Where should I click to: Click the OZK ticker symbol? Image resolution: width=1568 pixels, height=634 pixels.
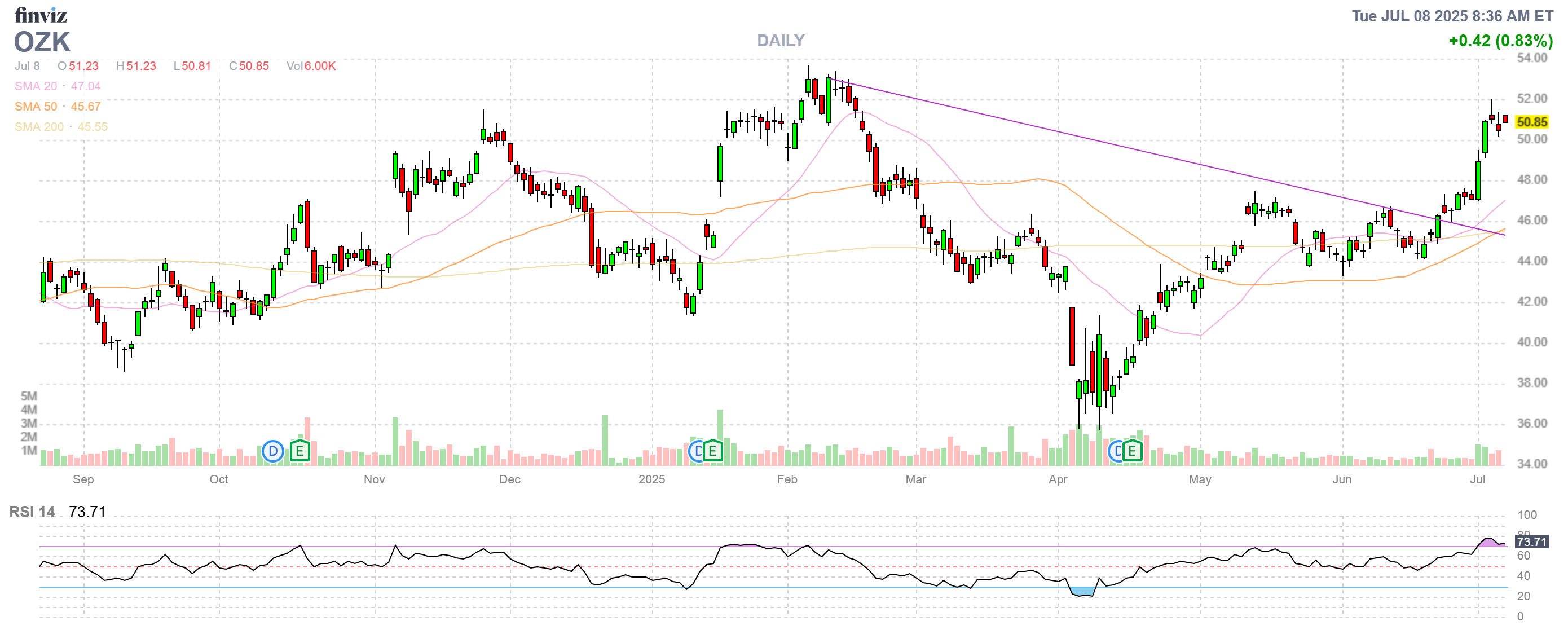pyautogui.click(x=42, y=42)
